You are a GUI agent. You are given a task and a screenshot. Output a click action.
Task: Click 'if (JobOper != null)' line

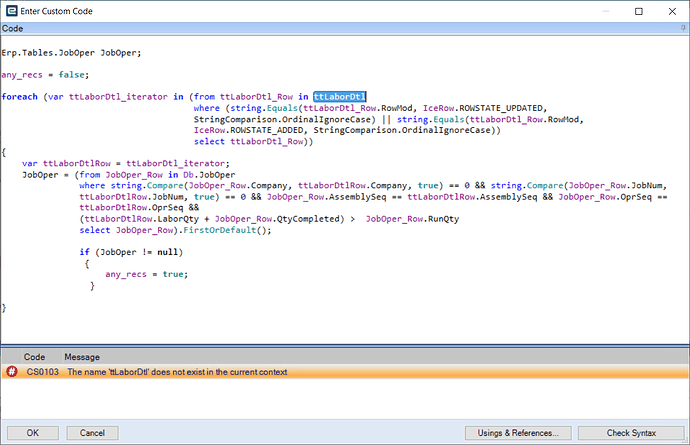coord(131,252)
